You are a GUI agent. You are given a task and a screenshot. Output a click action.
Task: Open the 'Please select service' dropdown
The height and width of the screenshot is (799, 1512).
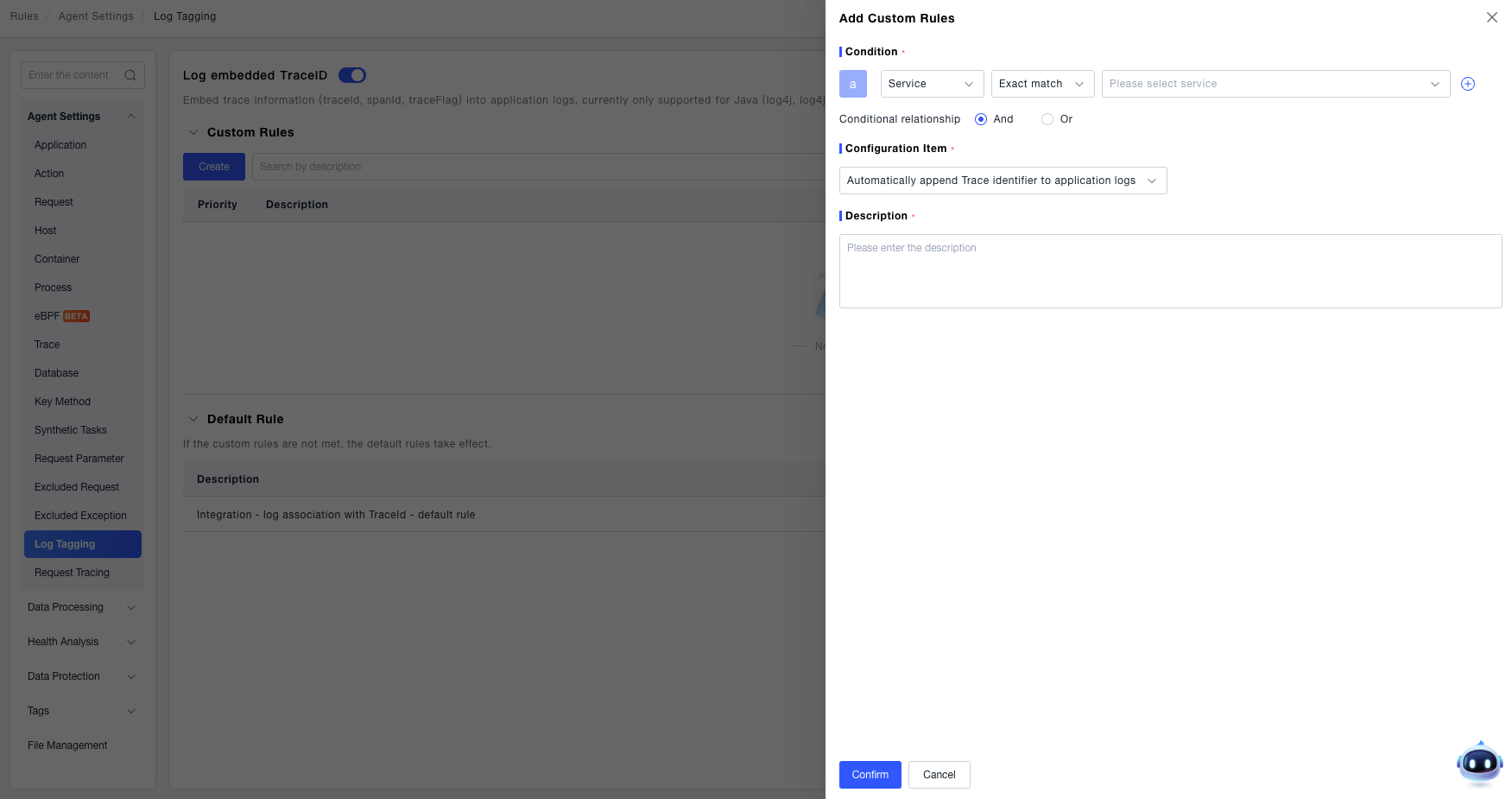click(1275, 84)
